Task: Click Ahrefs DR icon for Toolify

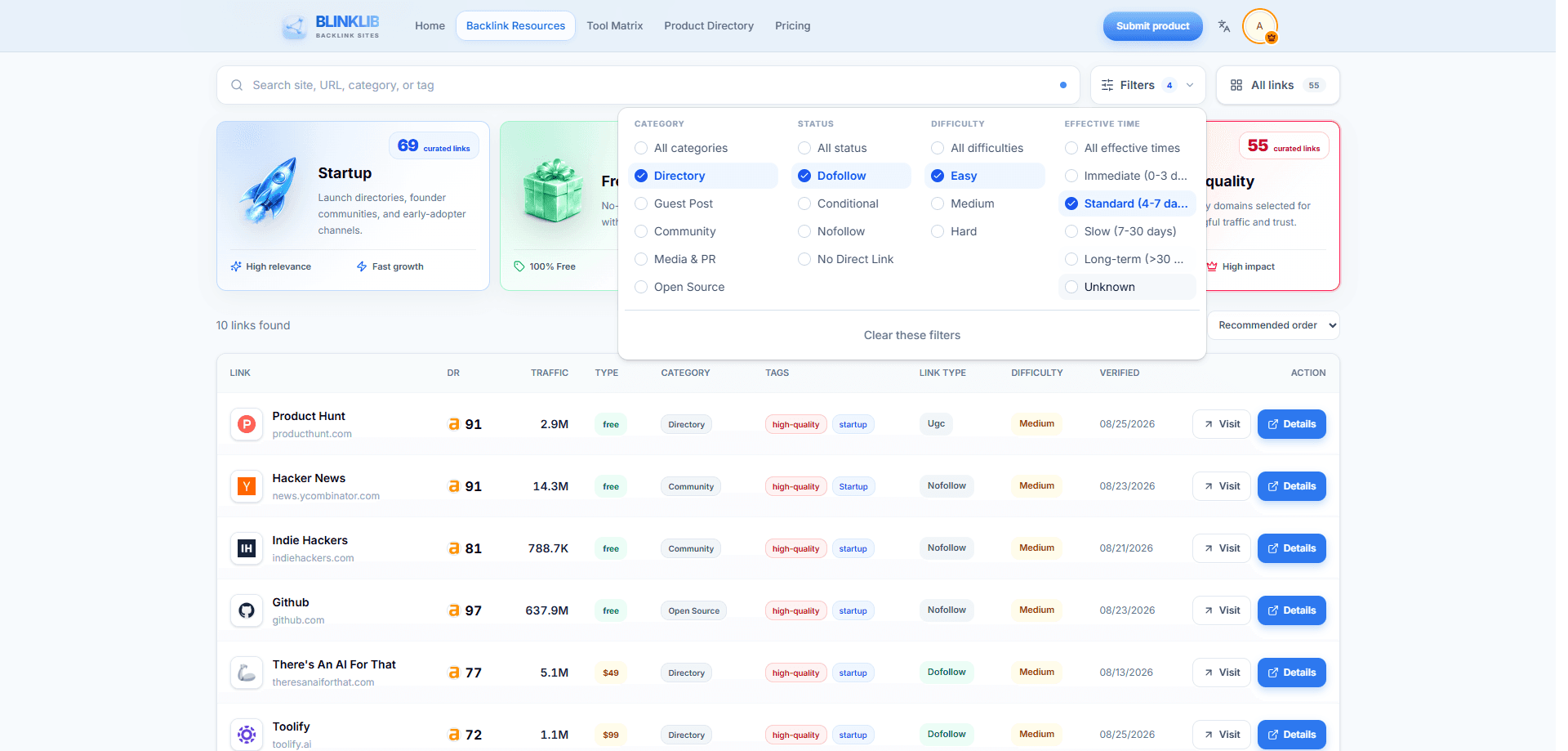Action: click(454, 735)
